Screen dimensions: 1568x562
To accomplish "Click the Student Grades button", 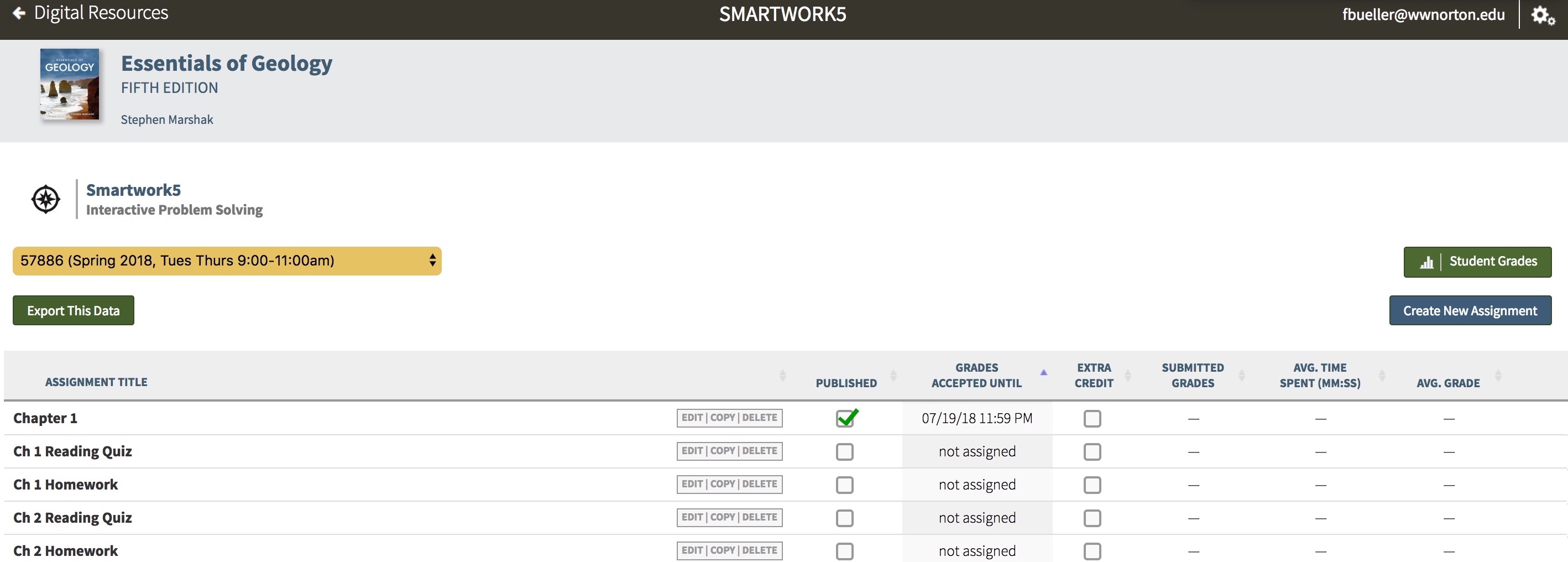I will pyautogui.click(x=1477, y=262).
